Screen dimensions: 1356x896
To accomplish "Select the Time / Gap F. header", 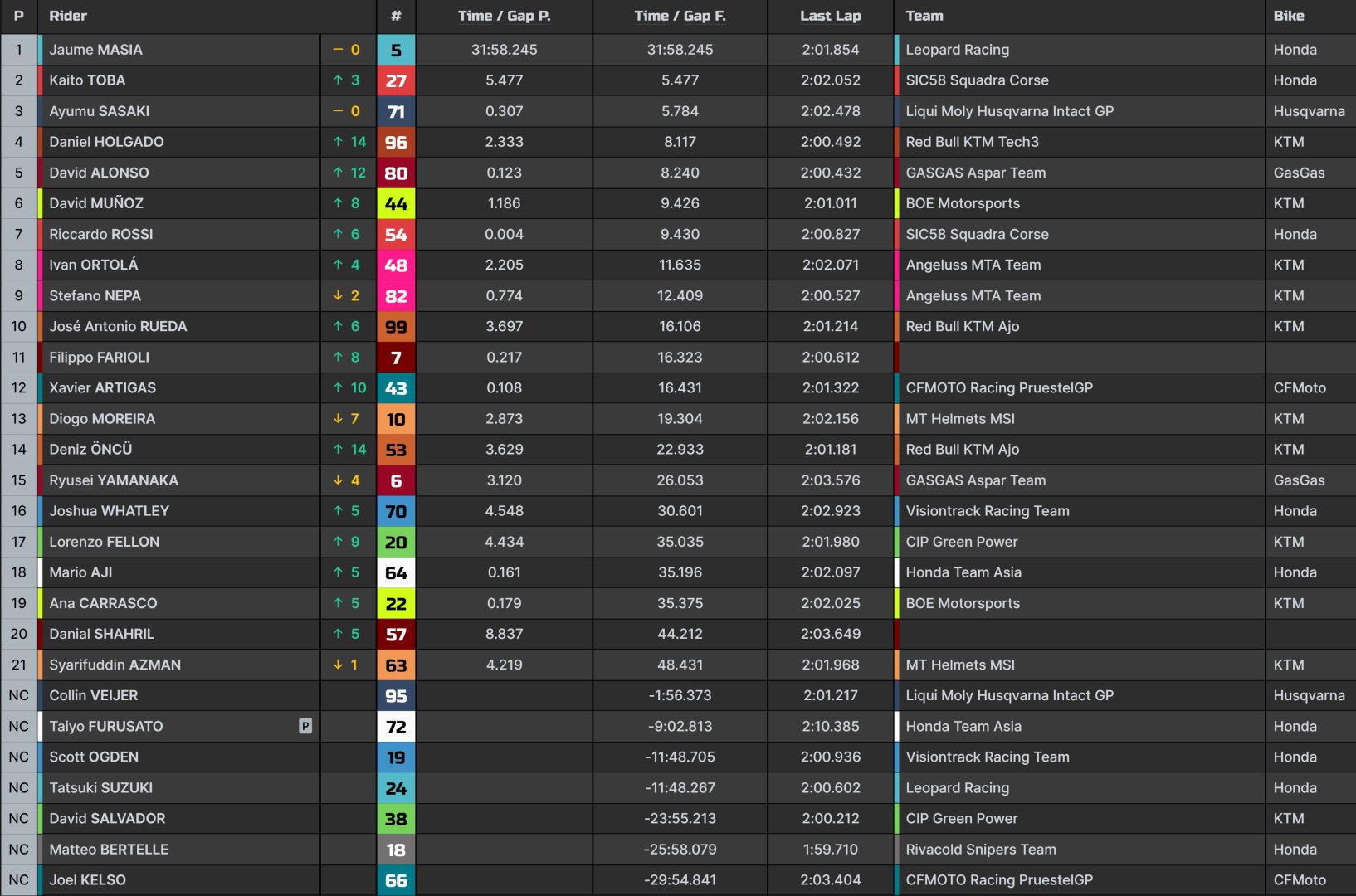I will [x=680, y=16].
